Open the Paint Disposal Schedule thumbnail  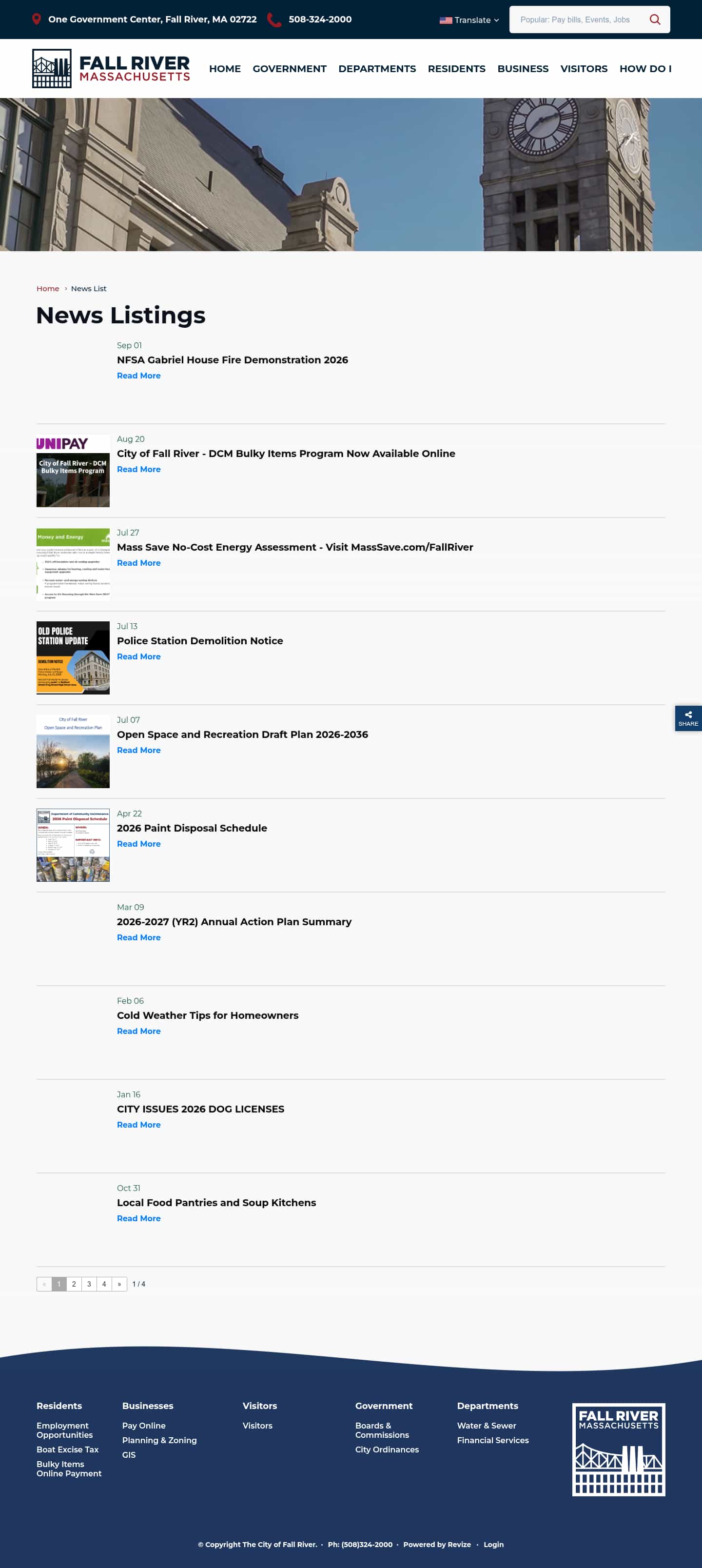pos(73,846)
